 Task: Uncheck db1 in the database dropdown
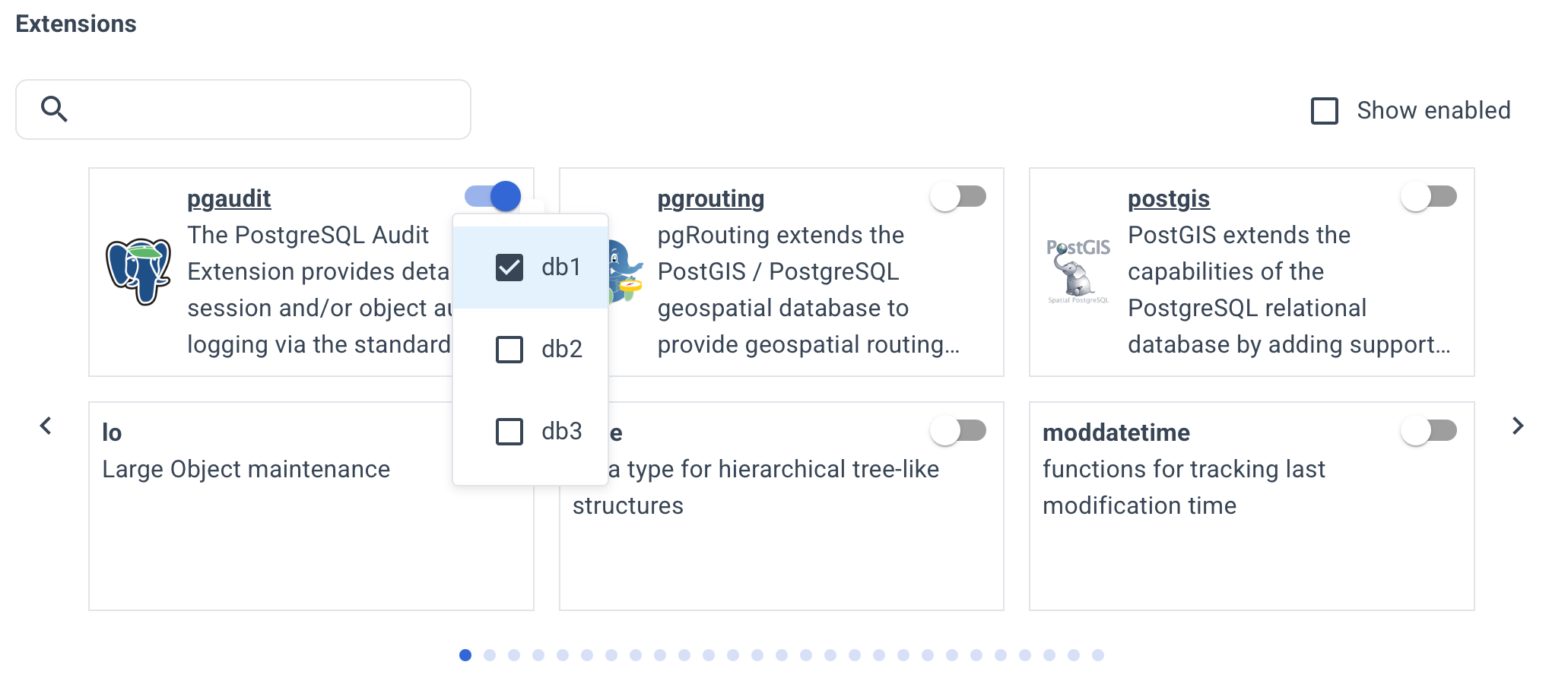pos(509,268)
